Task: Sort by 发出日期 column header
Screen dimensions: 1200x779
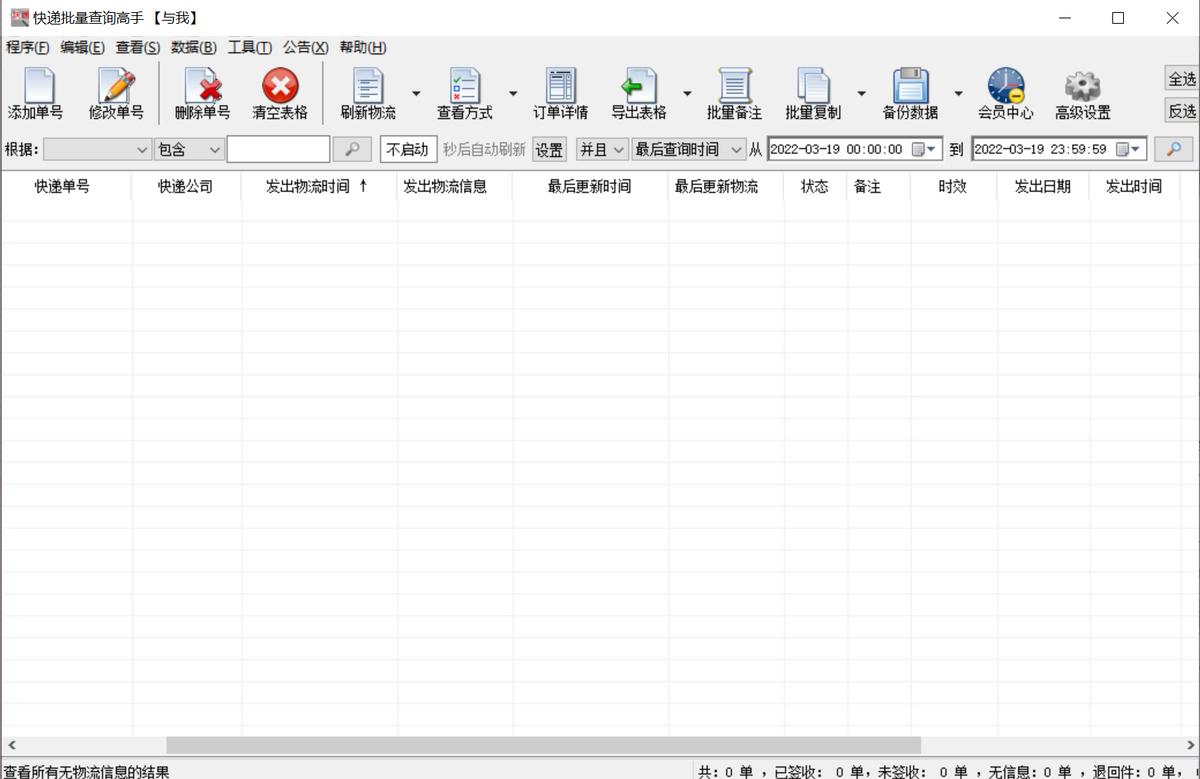Action: coord(1043,186)
